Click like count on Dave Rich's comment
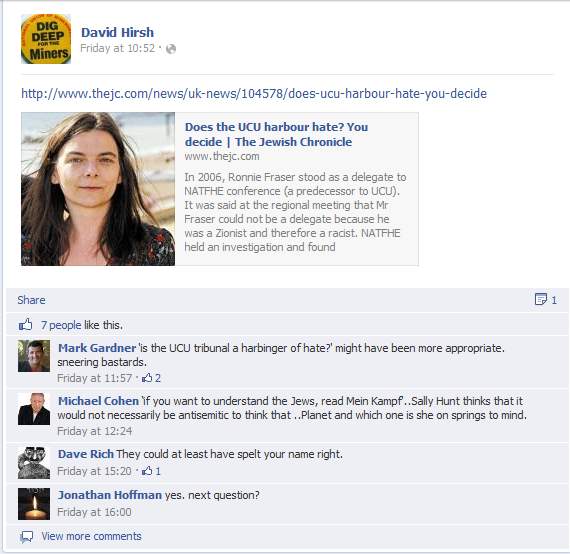570x554 pixels. tap(151, 471)
